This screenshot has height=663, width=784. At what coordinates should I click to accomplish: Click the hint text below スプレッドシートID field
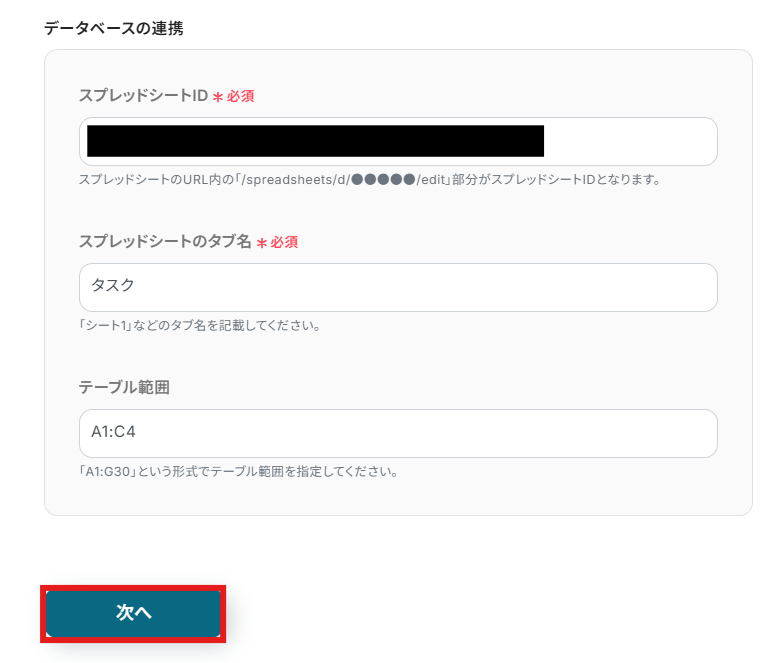(370, 180)
